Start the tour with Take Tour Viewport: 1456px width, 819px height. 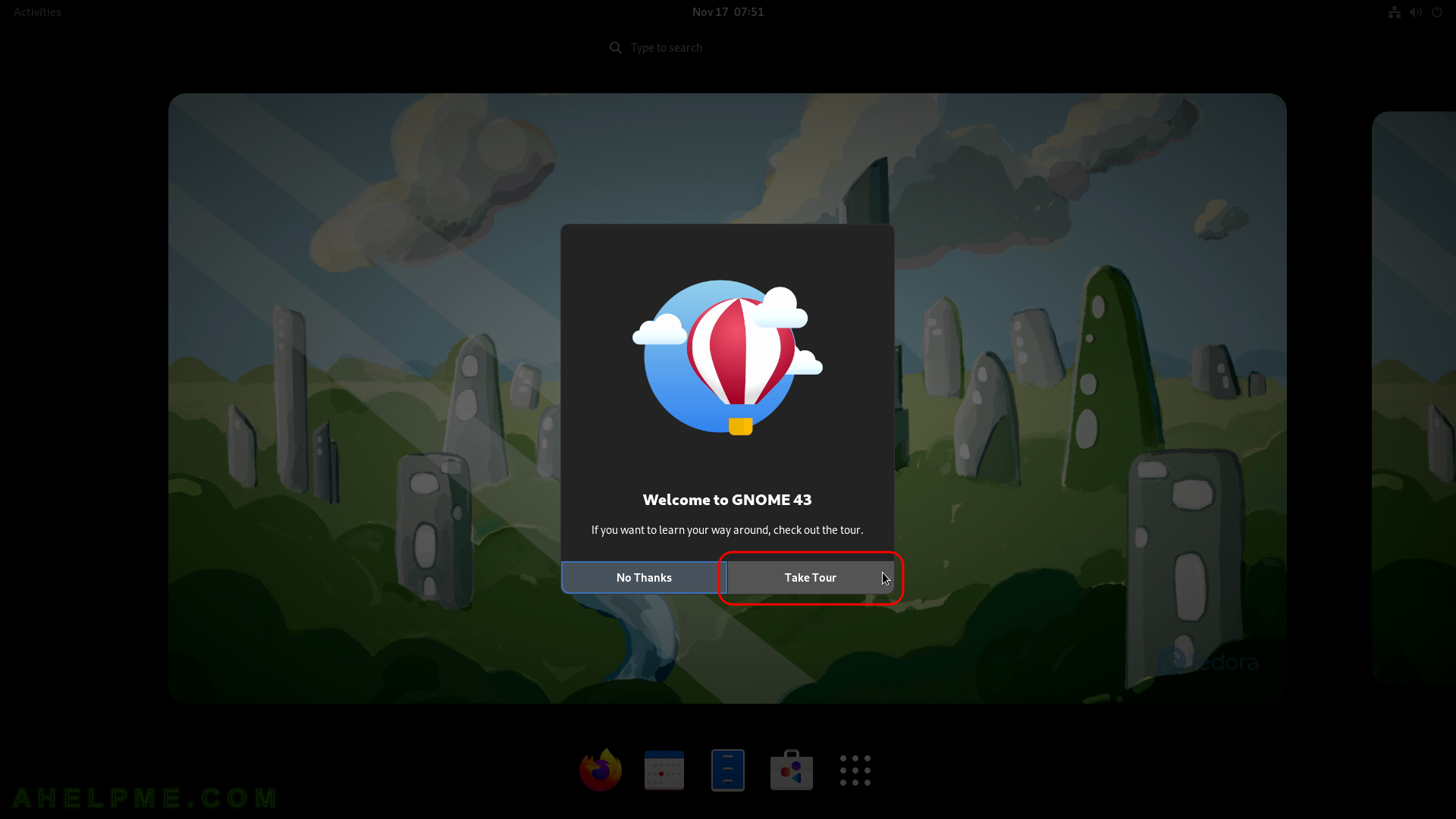tap(811, 578)
